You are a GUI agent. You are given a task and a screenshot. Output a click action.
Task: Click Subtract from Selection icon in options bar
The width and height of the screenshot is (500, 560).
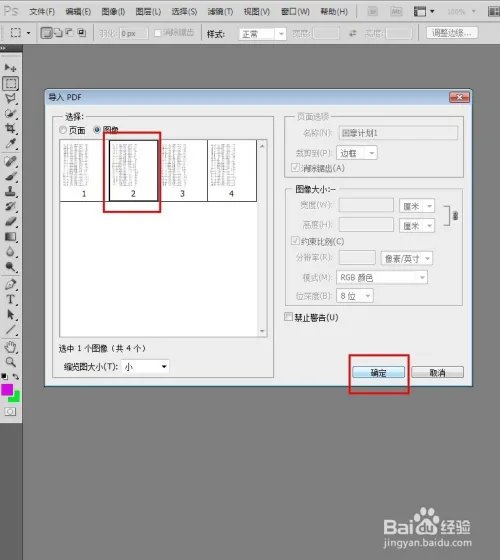[x=69, y=33]
